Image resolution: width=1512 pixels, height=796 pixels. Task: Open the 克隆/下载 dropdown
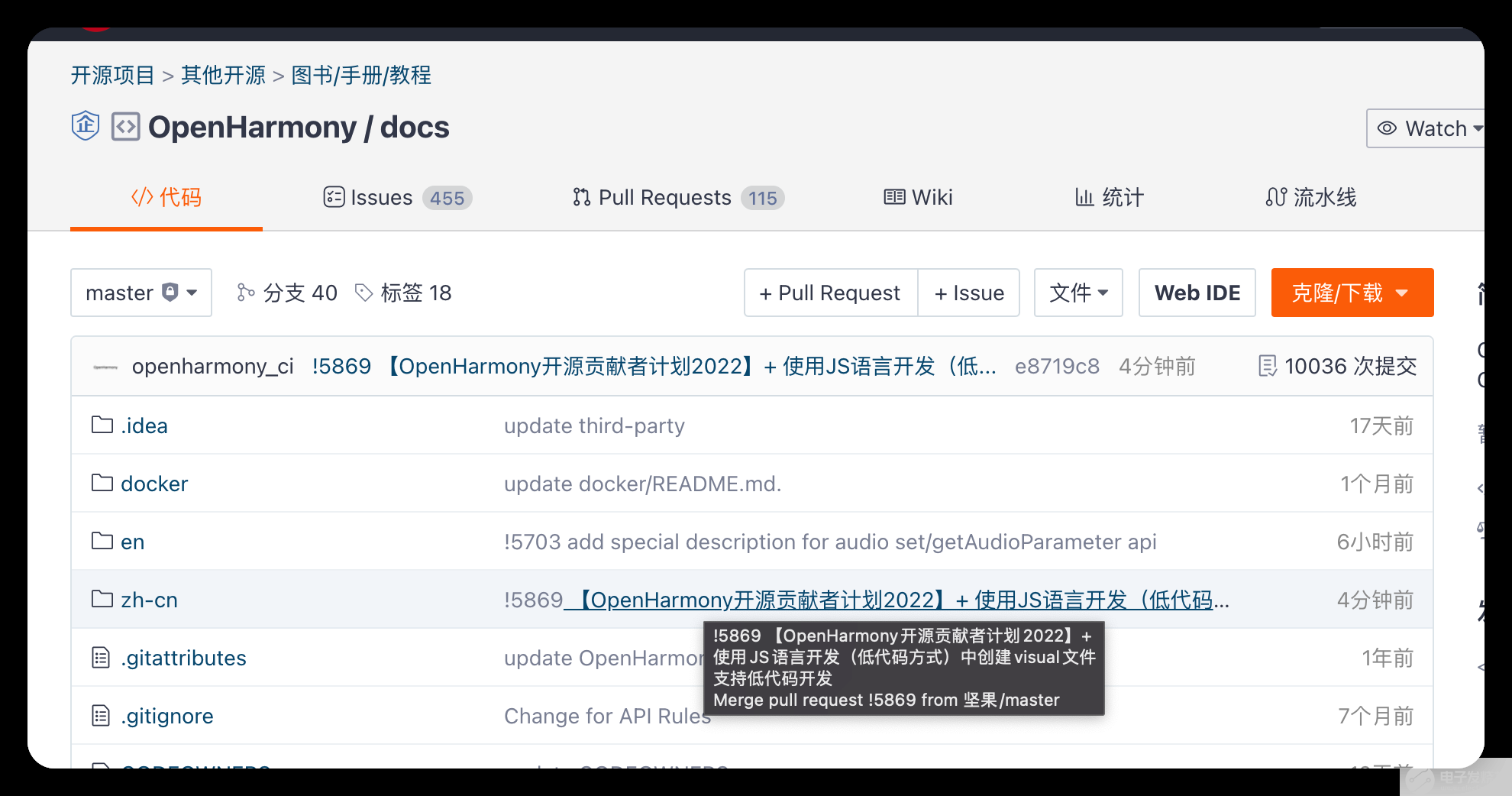[1352, 293]
